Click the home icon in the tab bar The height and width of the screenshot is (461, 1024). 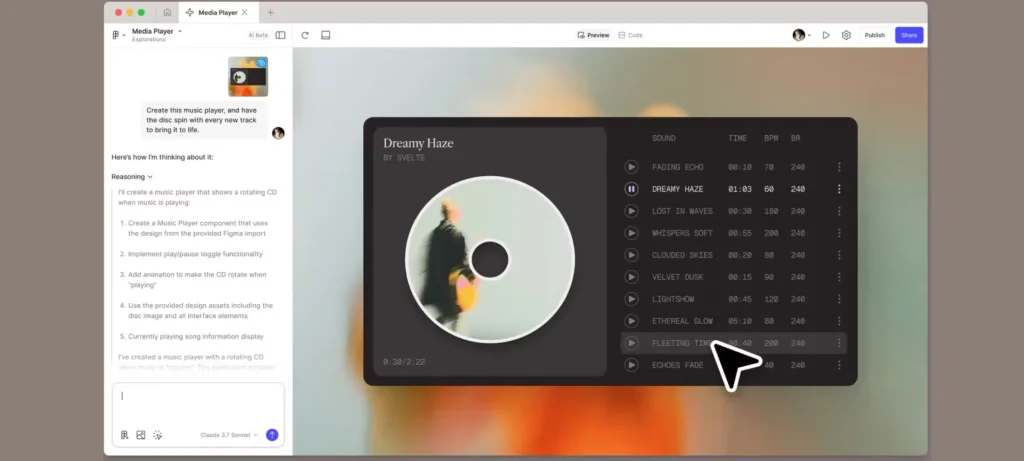point(167,12)
